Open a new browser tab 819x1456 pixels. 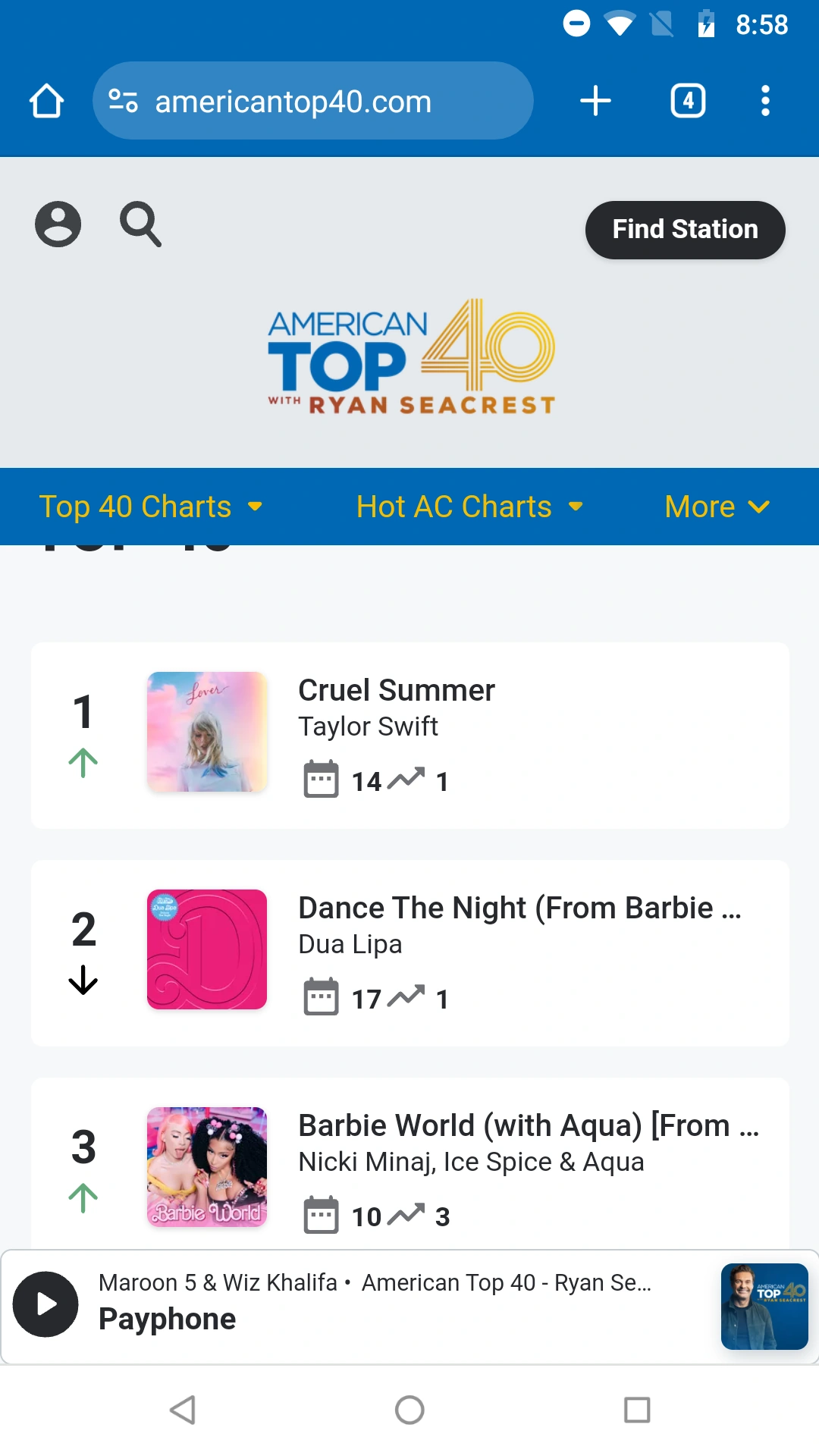coord(595,101)
